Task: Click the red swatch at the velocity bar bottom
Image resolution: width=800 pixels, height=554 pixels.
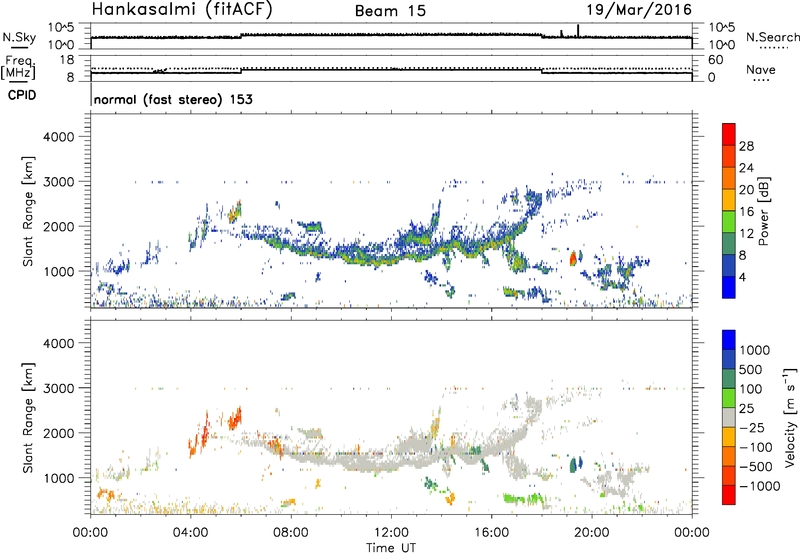Action: tap(729, 495)
